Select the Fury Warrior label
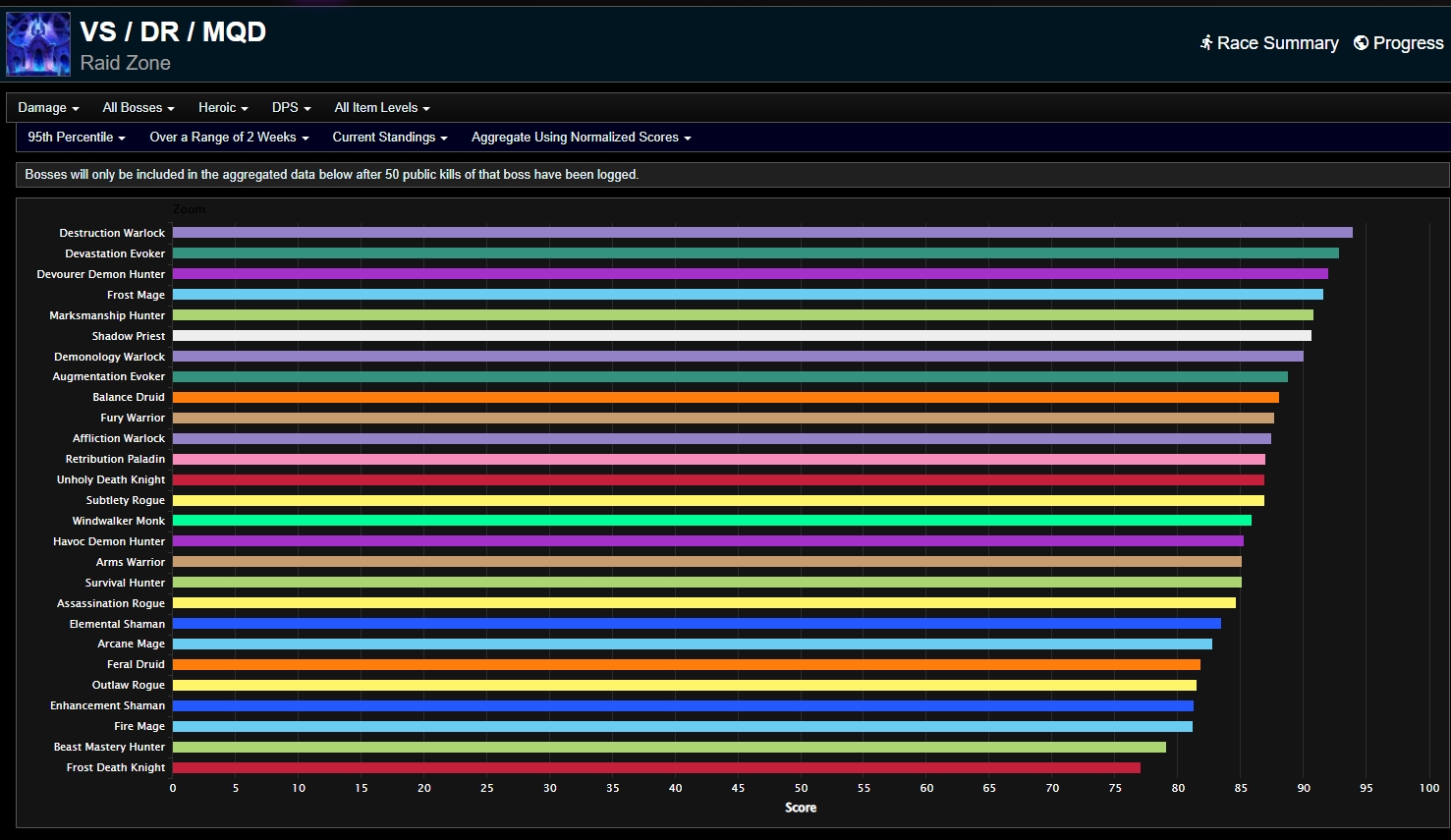1451x840 pixels. tap(133, 418)
